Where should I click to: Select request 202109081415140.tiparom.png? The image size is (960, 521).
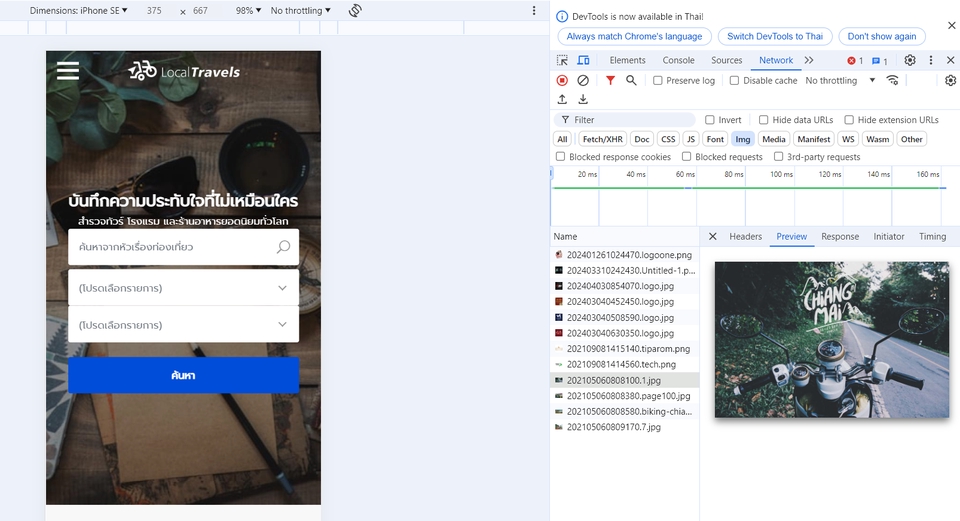(624, 348)
